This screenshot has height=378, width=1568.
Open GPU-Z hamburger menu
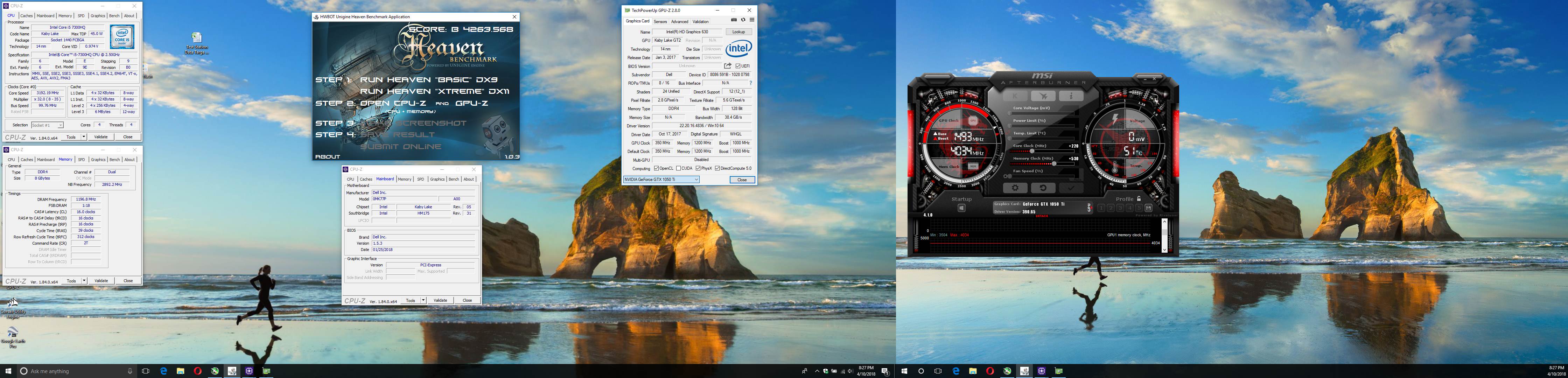point(752,20)
